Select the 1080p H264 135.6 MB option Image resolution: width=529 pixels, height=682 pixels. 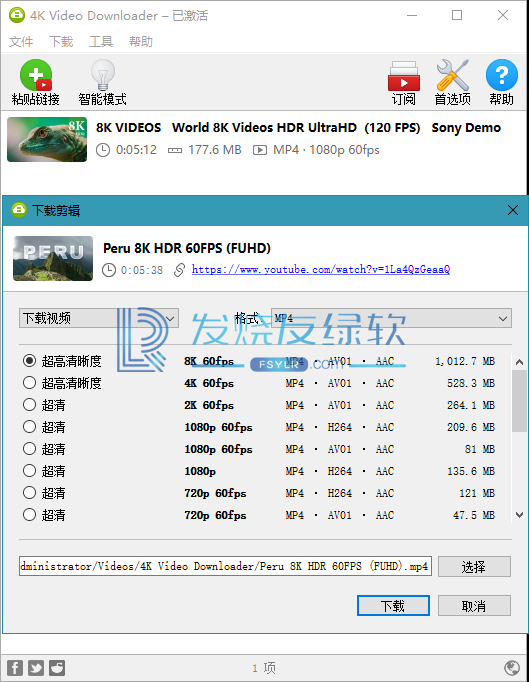tap(29, 471)
